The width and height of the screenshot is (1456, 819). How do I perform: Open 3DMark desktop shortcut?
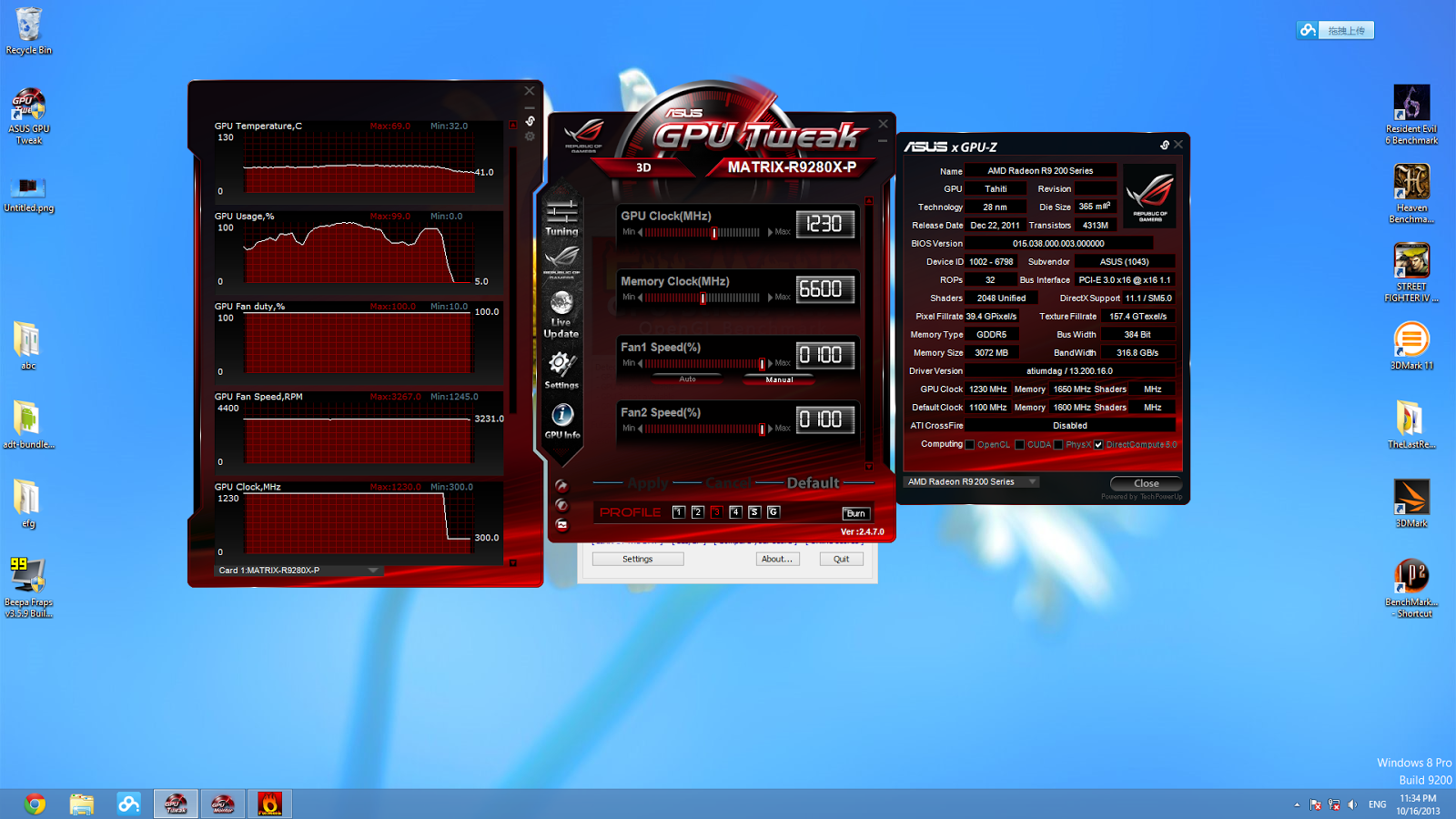(x=1411, y=503)
